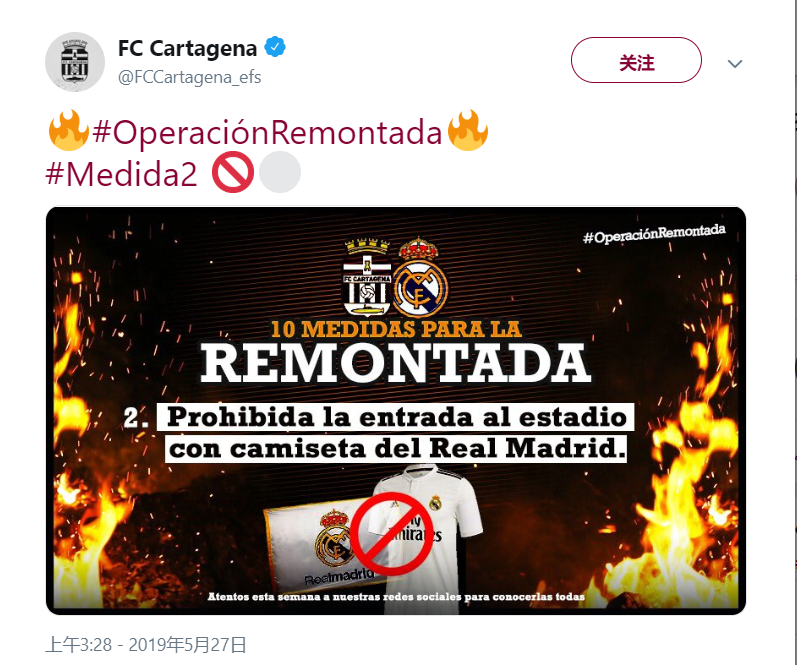The width and height of the screenshot is (797, 665).
Task: Open the @FCCartagena_efs handle link
Action: [x=190, y=77]
